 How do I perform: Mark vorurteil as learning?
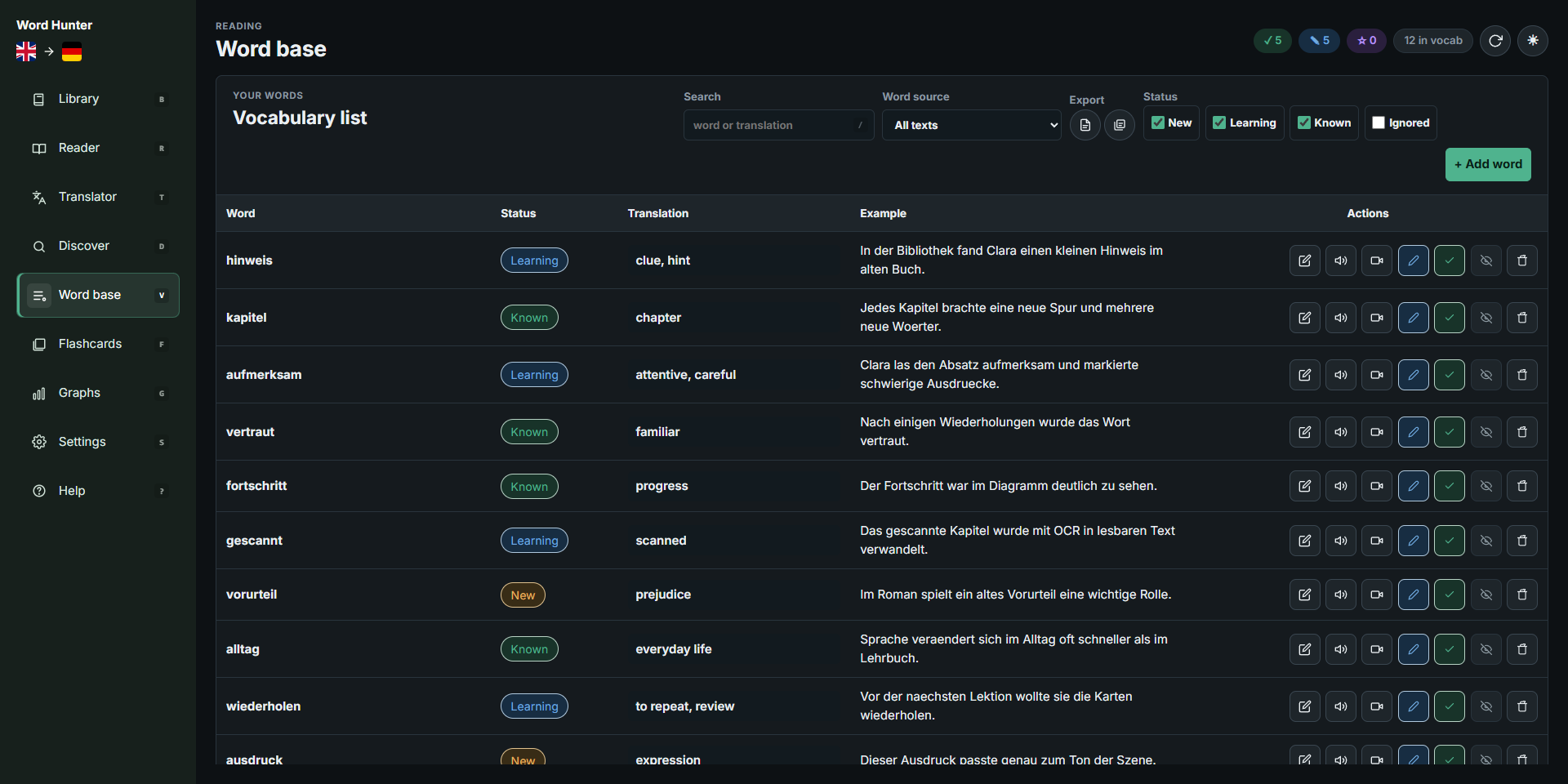(1414, 595)
